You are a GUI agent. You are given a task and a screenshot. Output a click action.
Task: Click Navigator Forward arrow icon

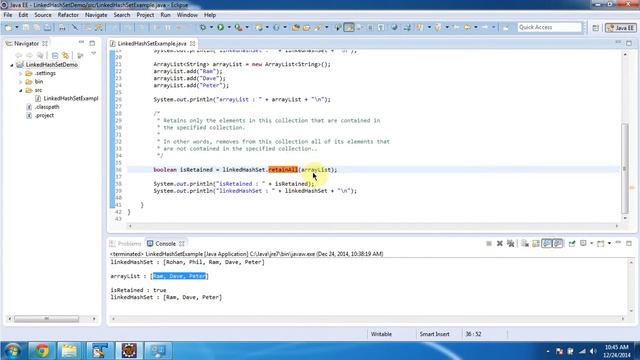(x=29, y=55)
